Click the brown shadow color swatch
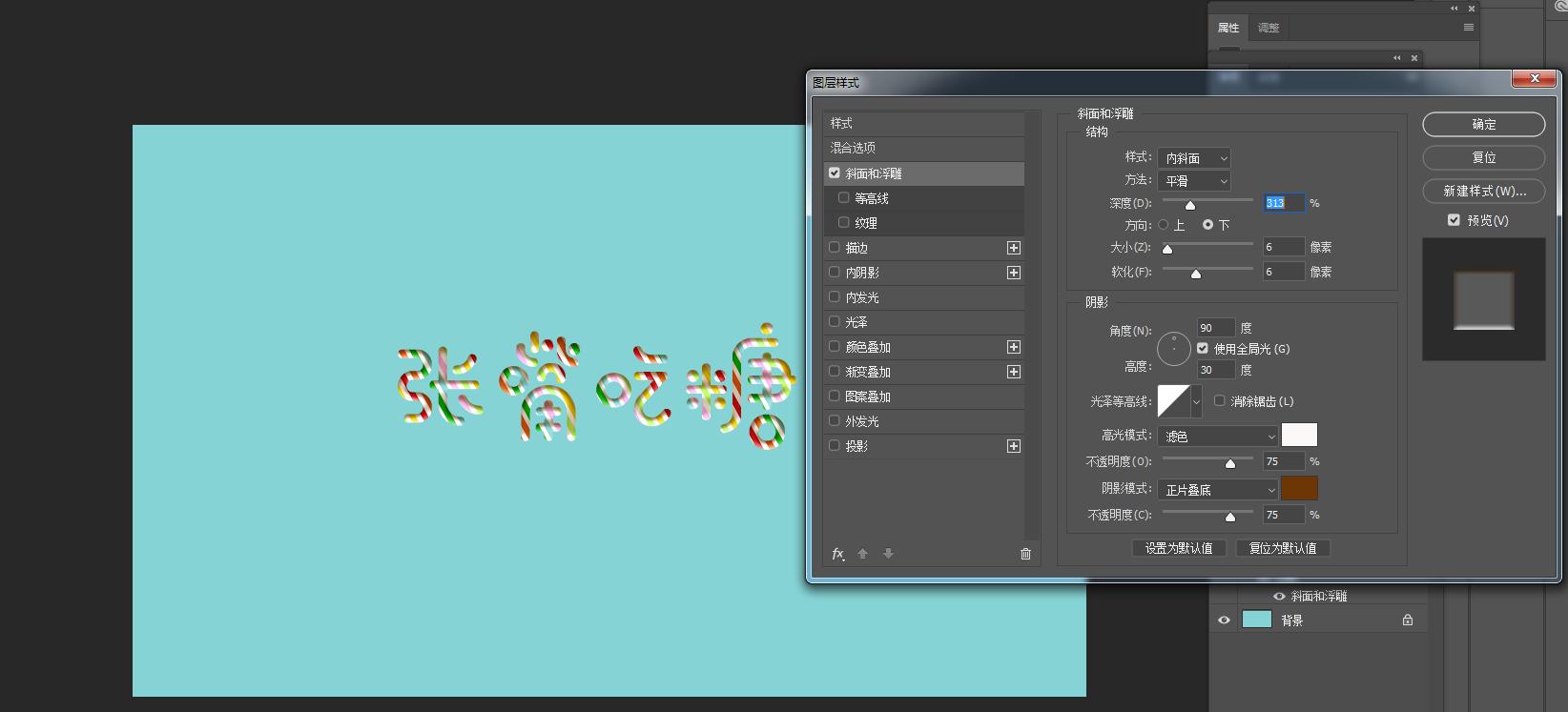1568x712 pixels. point(1299,489)
